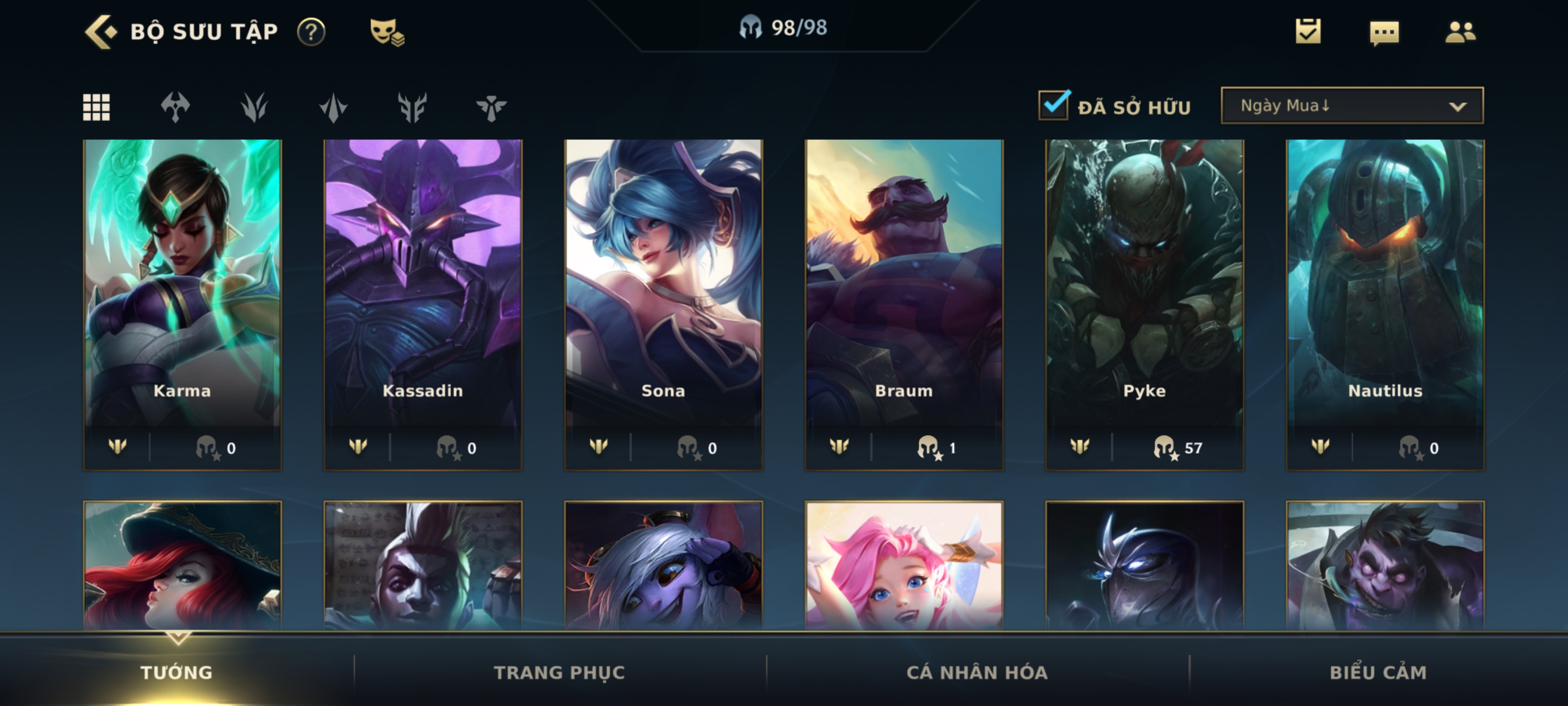Image resolution: width=1568 pixels, height=706 pixels.
Task: Open the Biểu Cảm tab
Action: pyautogui.click(x=1378, y=673)
